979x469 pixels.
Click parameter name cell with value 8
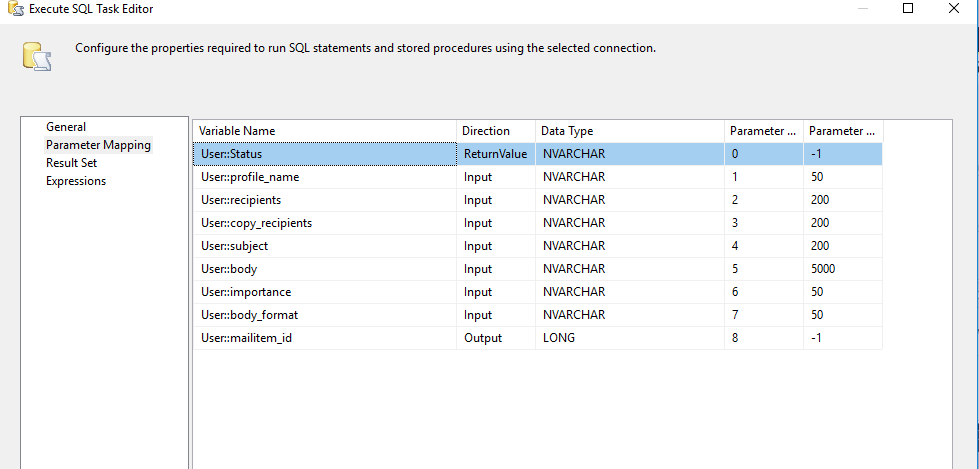(x=763, y=338)
